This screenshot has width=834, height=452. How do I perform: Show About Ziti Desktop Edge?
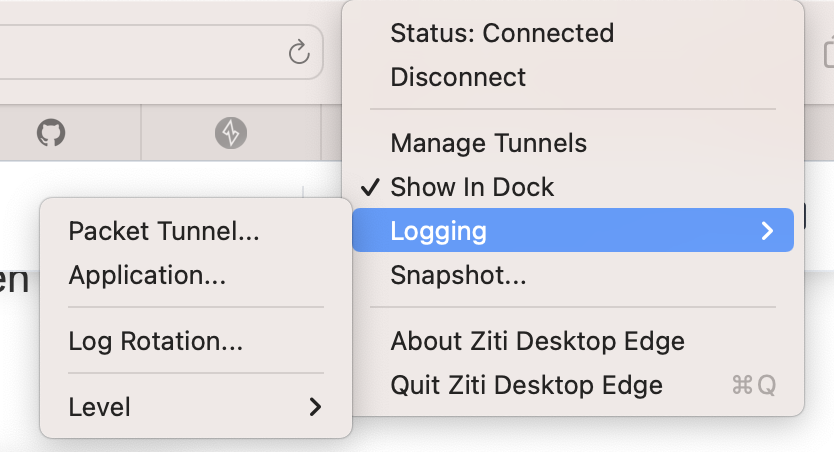[x=537, y=341]
